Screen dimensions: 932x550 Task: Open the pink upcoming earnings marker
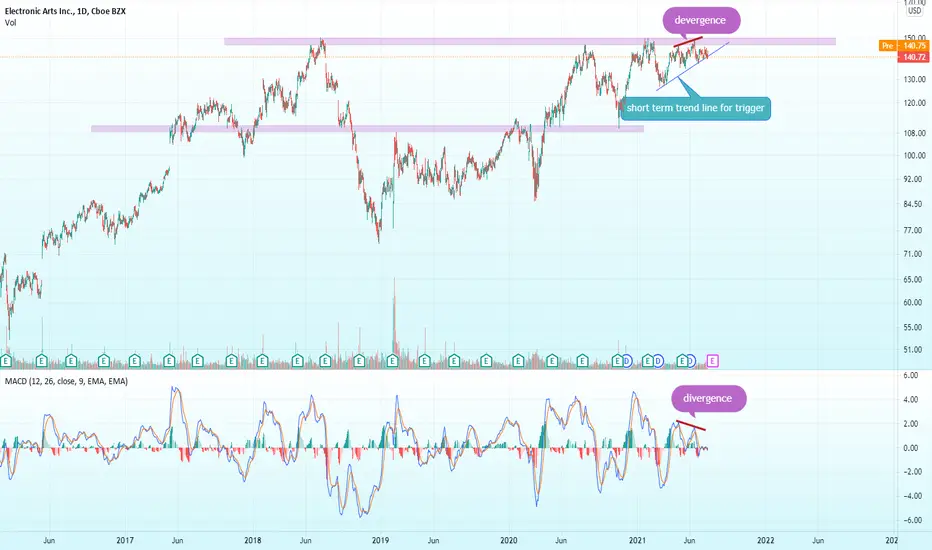pos(712,360)
